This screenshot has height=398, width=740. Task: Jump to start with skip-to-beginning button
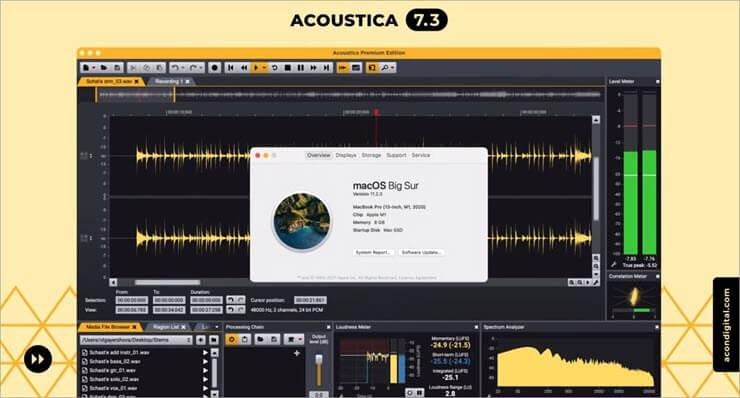(231, 68)
